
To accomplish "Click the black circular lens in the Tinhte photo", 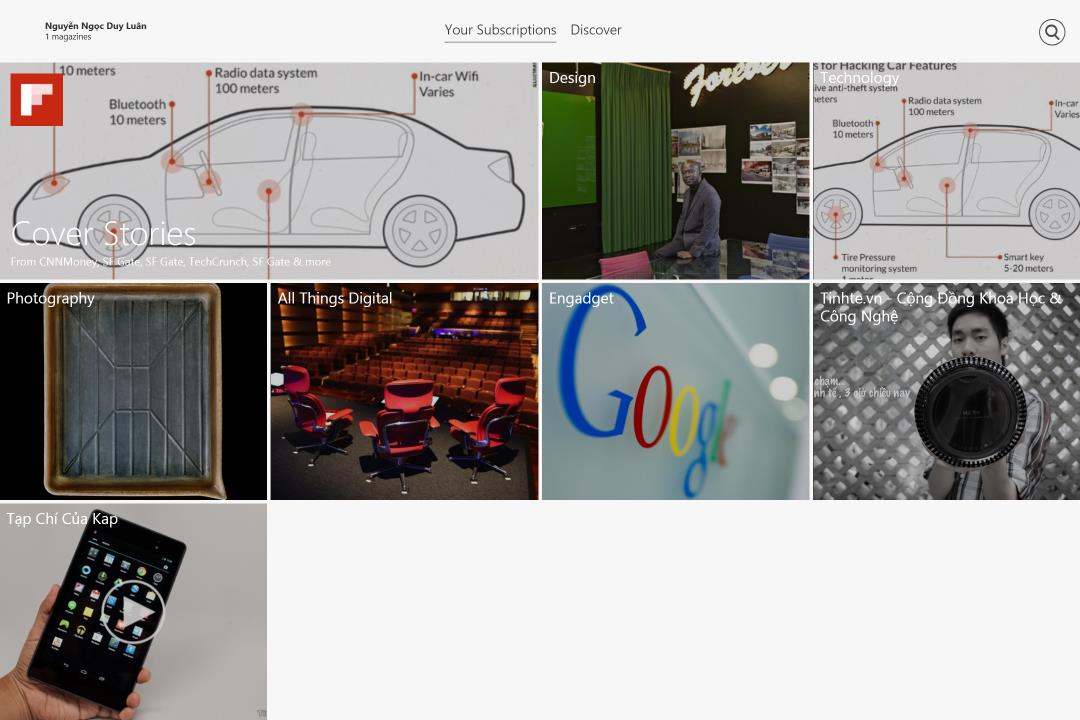I will pos(970,412).
